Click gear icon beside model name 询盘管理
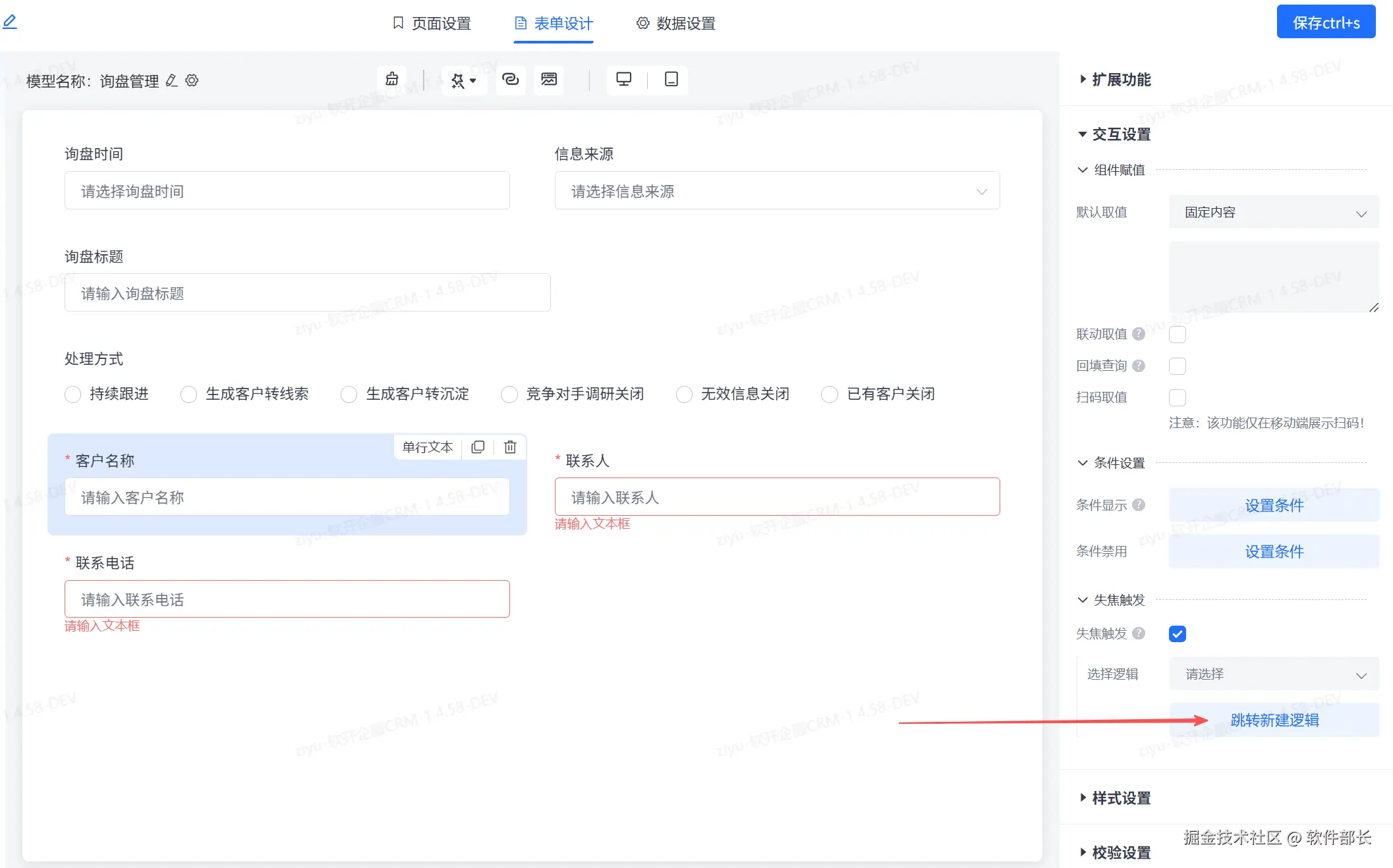This screenshot has height=868, width=1393. pos(192,80)
